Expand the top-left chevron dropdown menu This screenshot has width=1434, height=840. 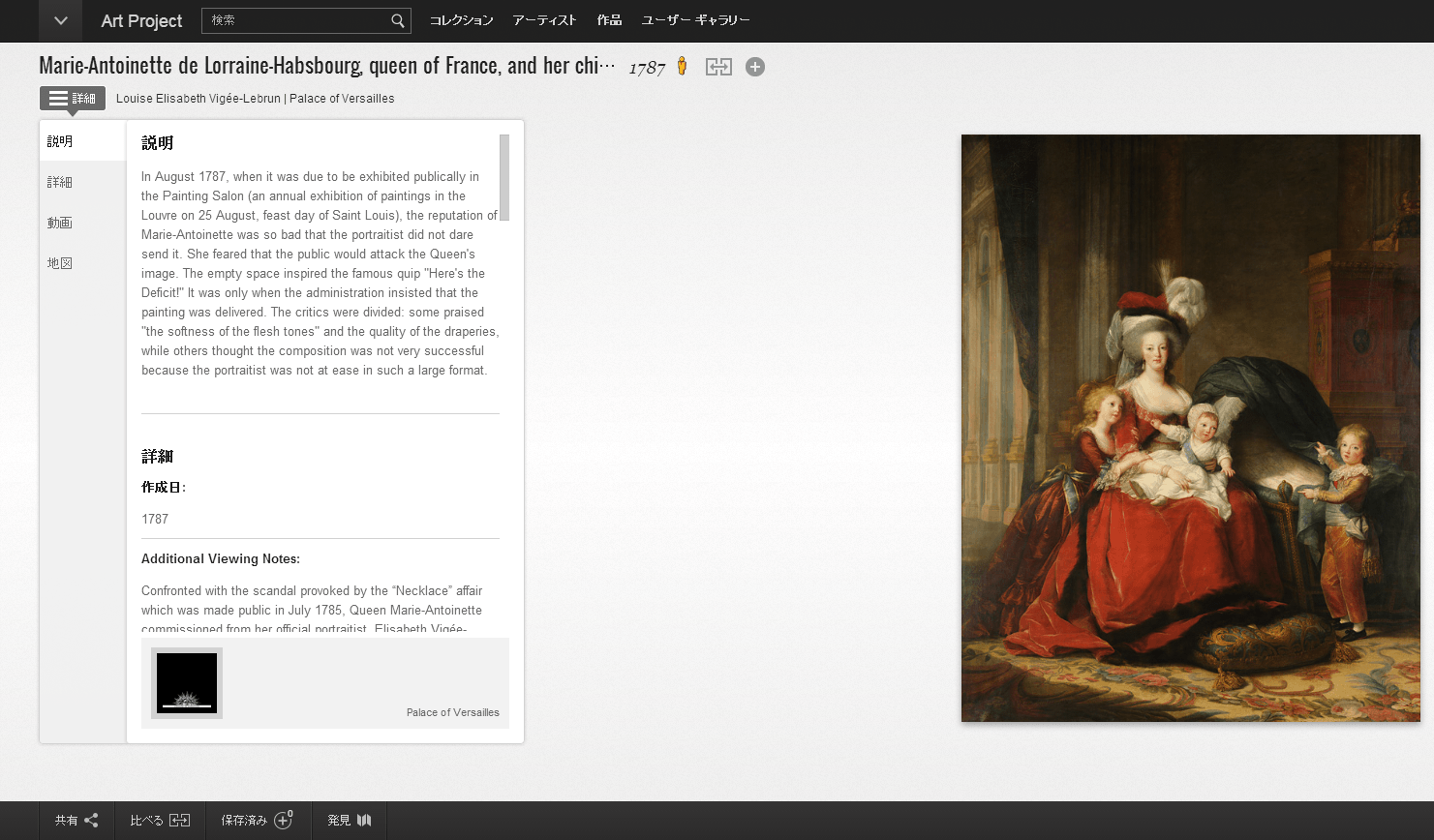click(60, 20)
